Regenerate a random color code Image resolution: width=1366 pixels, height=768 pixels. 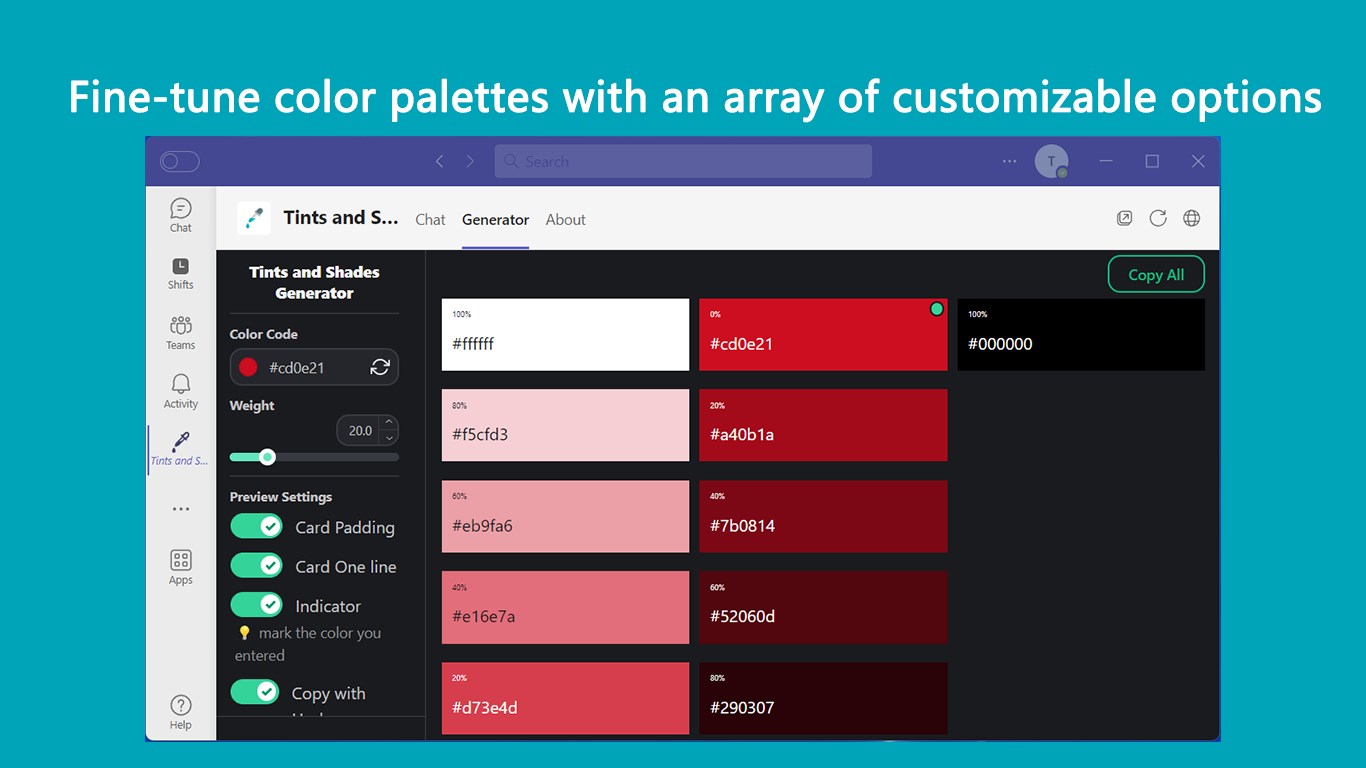(x=380, y=367)
